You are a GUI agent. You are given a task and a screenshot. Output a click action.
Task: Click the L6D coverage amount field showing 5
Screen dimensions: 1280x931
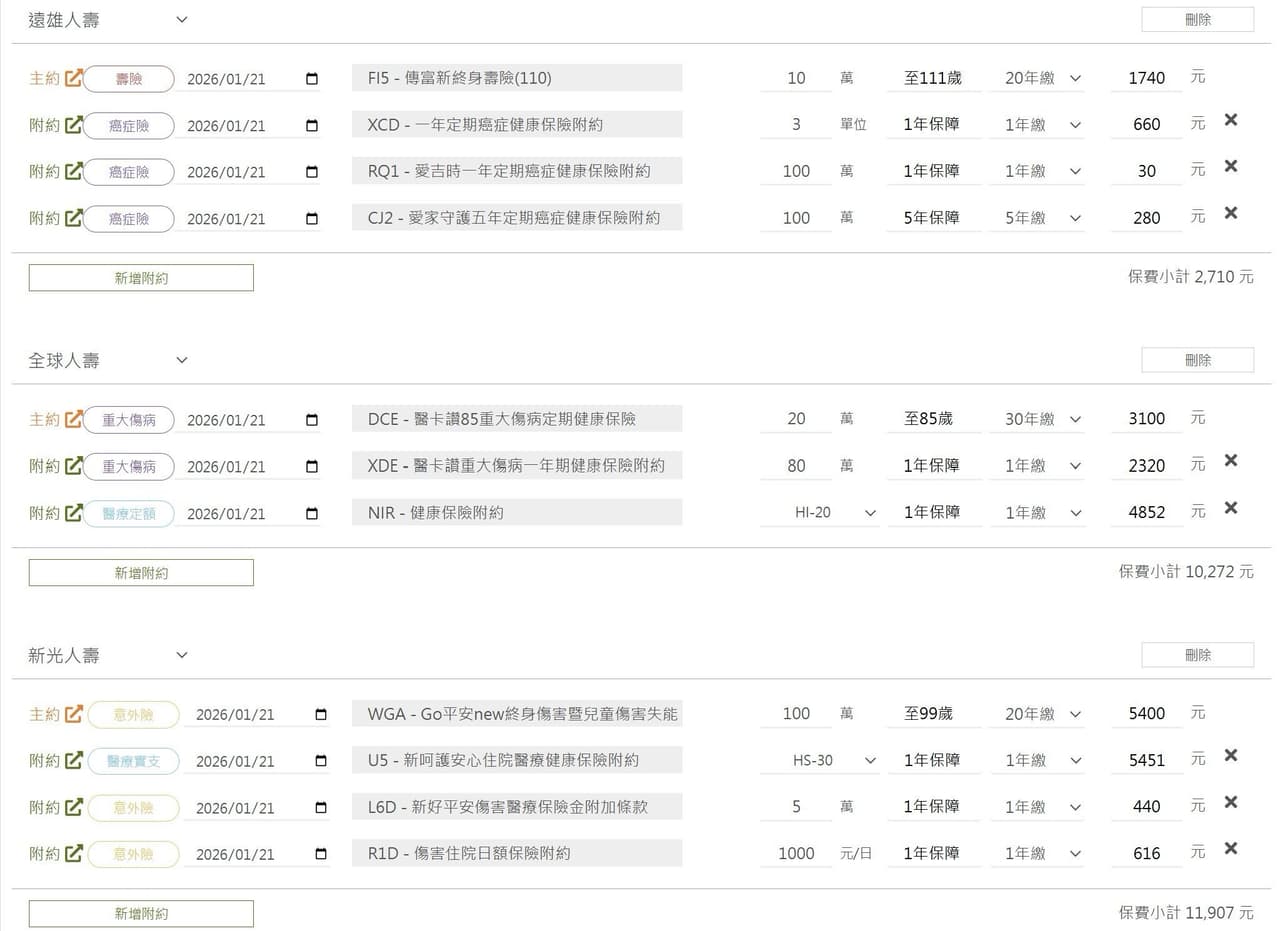796,807
